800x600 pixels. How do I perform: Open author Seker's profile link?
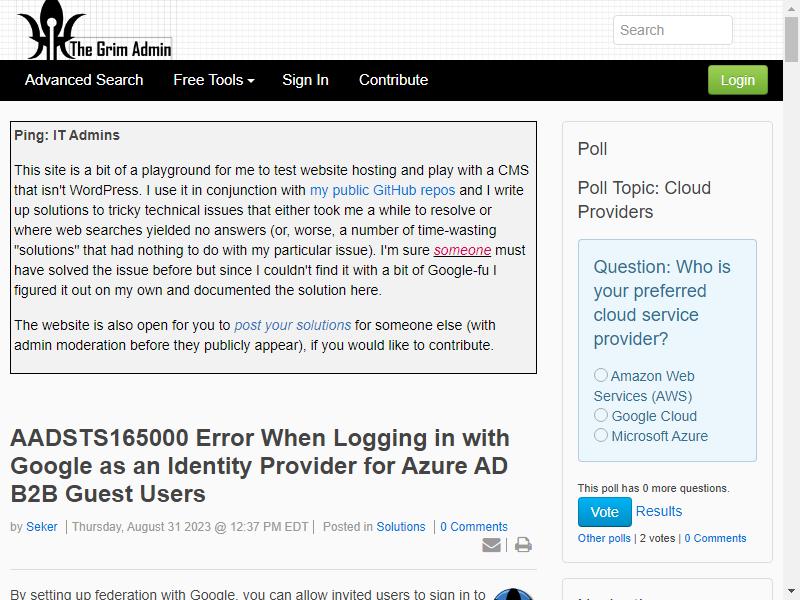[42, 527]
